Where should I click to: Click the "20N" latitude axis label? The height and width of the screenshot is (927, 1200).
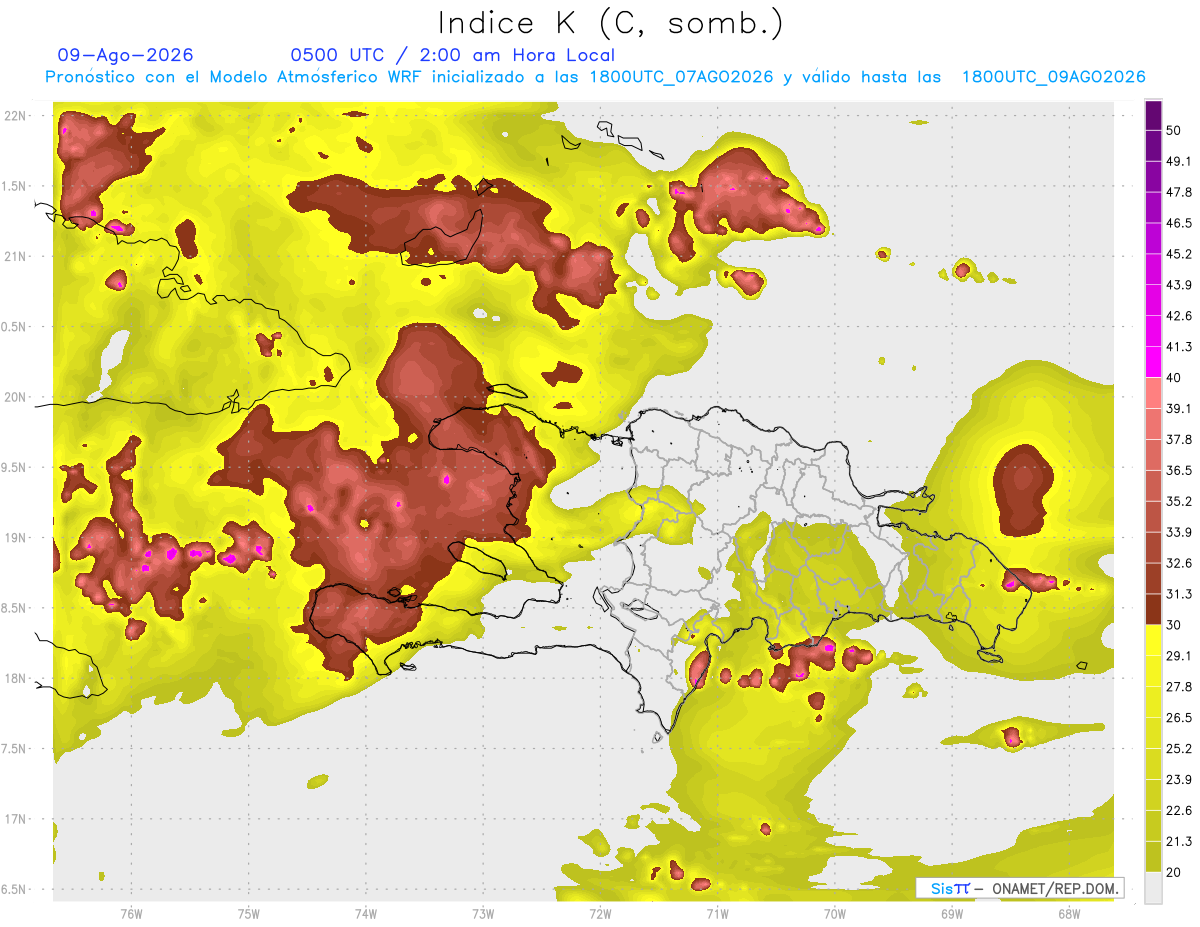coord(16,397)
